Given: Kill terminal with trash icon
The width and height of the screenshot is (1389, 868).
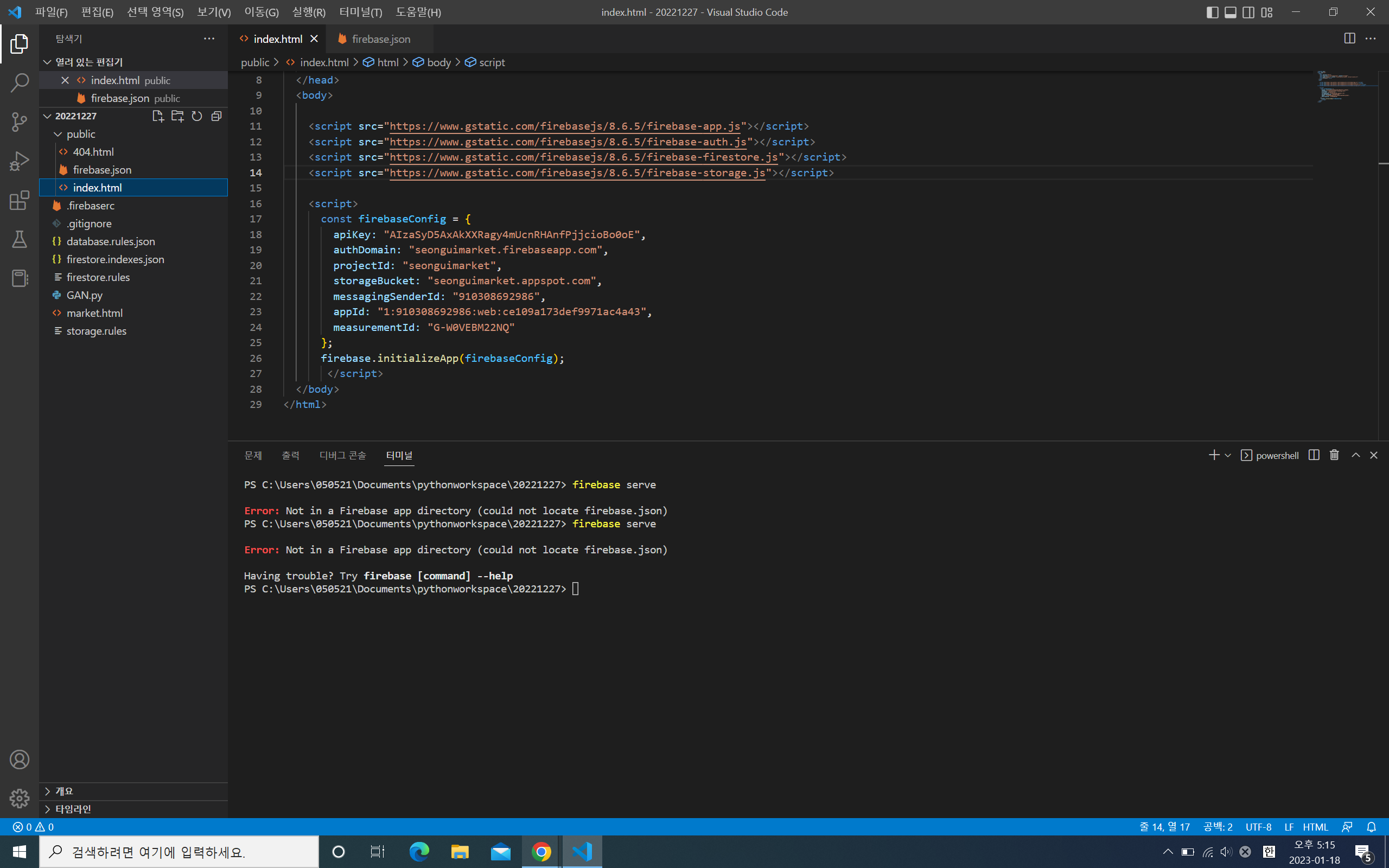Looking at the screenshot, I should click(1335, 455).
